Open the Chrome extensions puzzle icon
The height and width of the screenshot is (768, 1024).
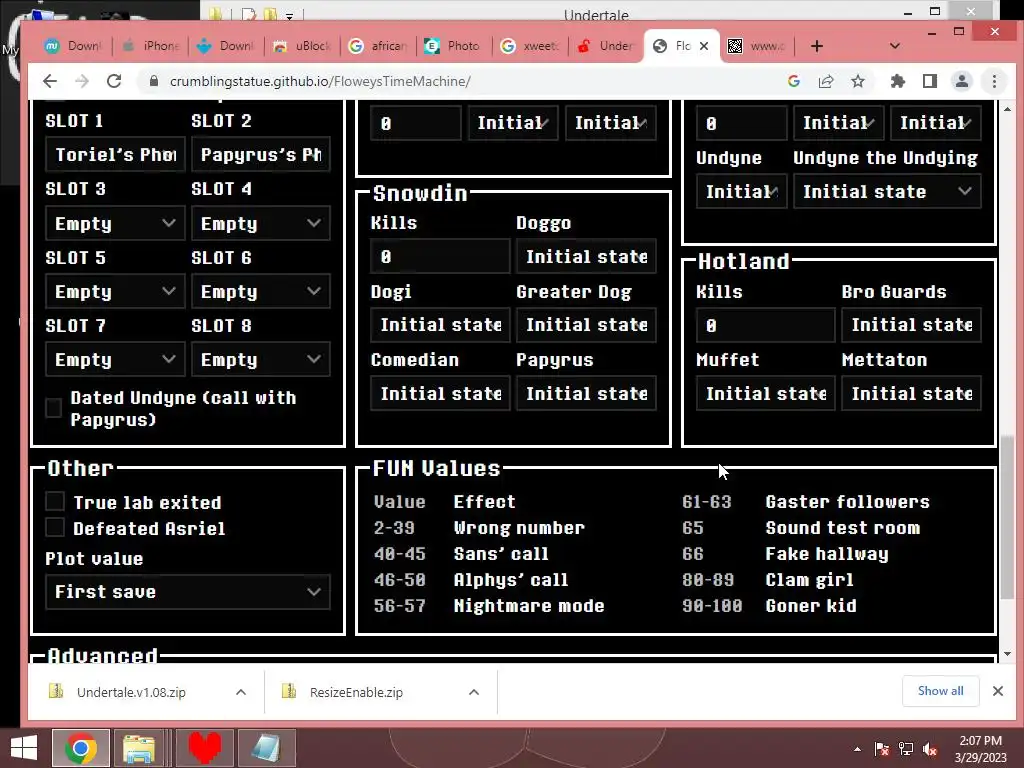click(x=898, y=81)
